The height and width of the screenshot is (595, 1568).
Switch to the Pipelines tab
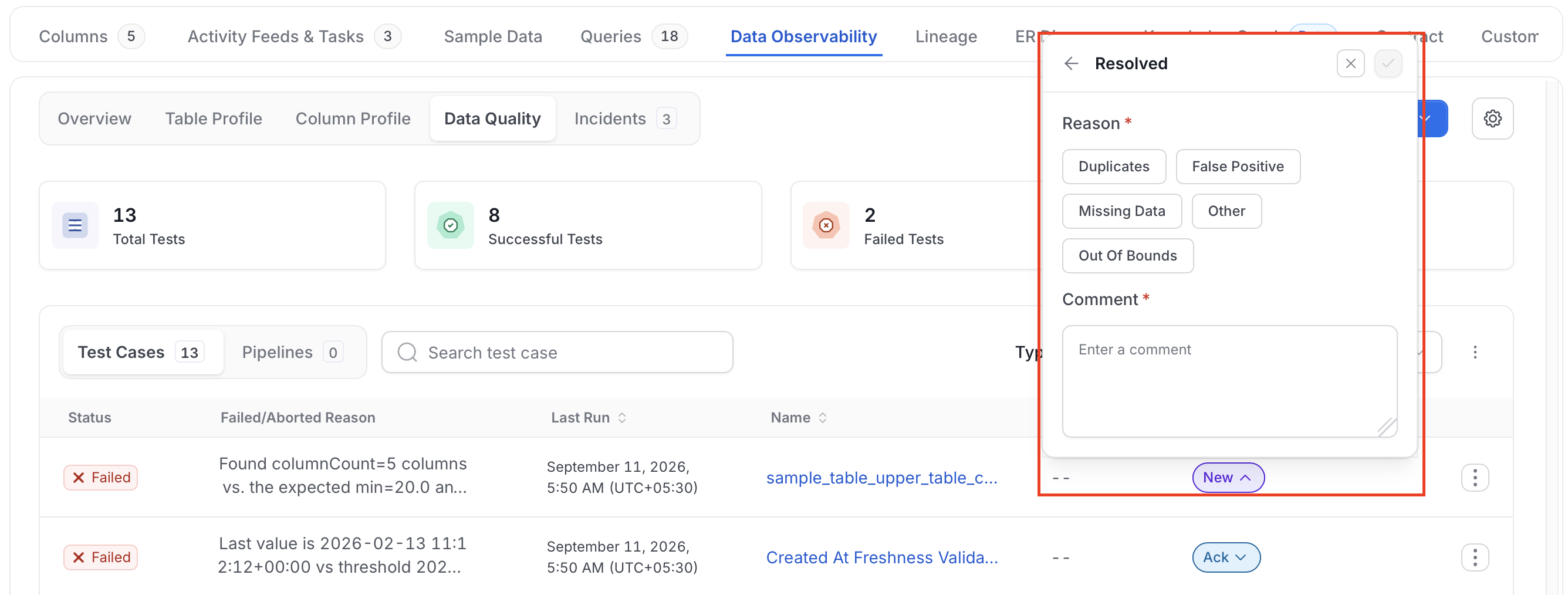point(292,352)
